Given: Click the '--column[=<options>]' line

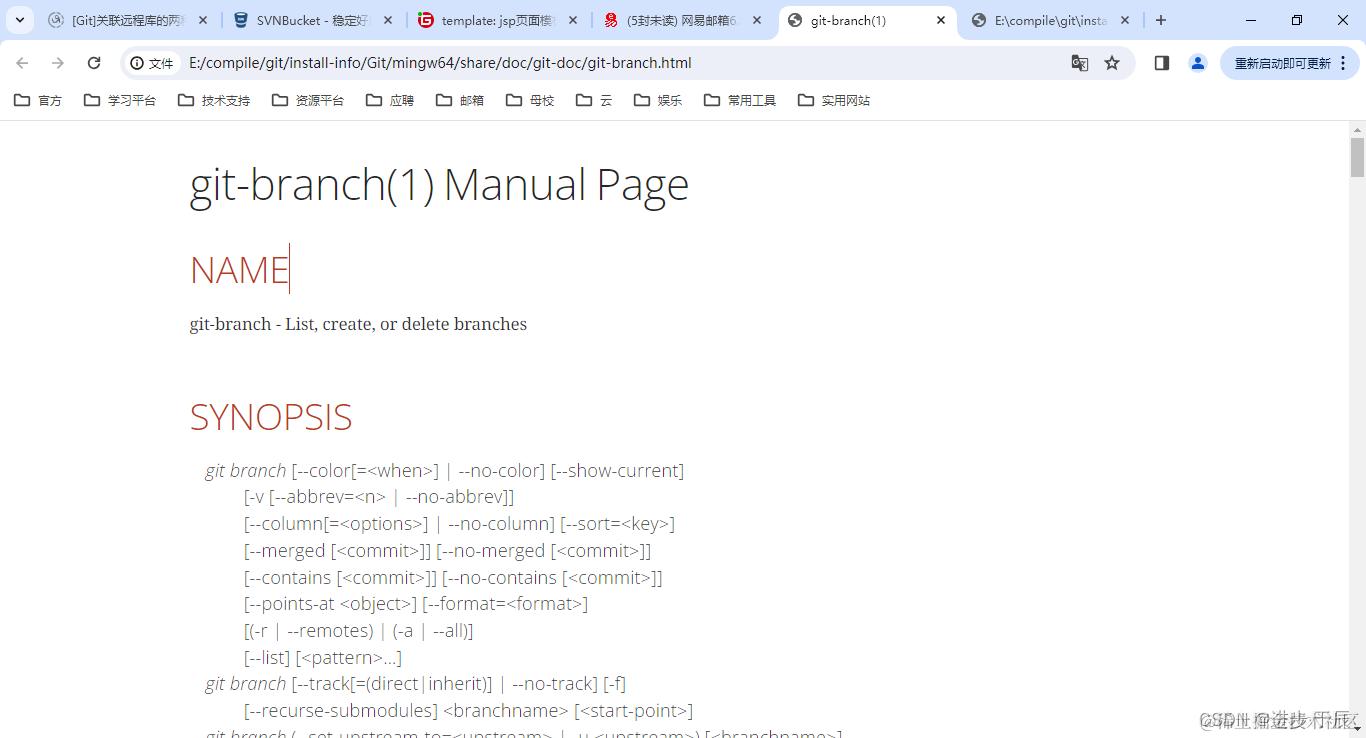Looking at the screenshot, I should [x=459, y=524].
